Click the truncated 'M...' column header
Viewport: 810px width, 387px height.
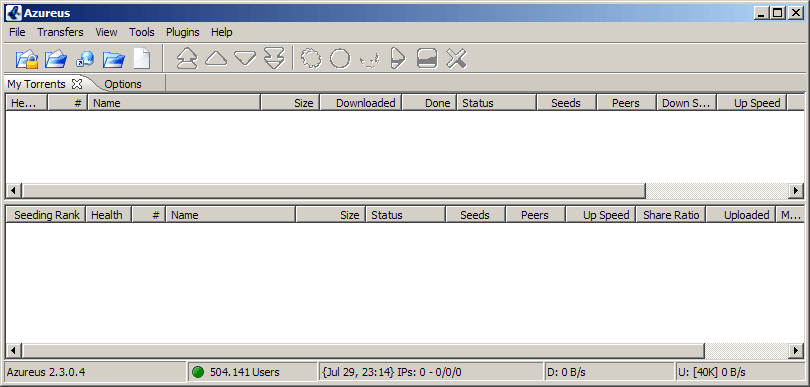tap(790, 215)
